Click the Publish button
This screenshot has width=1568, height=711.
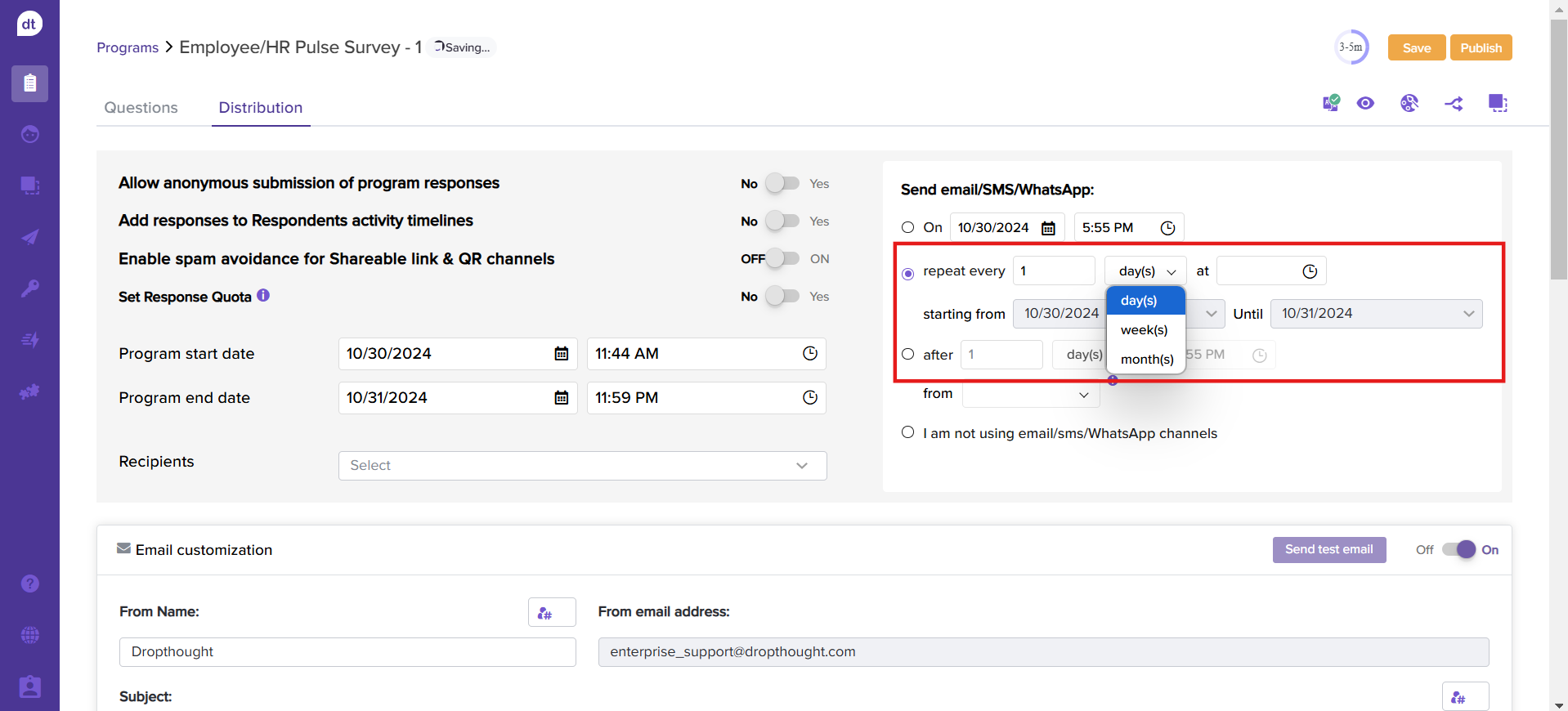[1481, 48]
